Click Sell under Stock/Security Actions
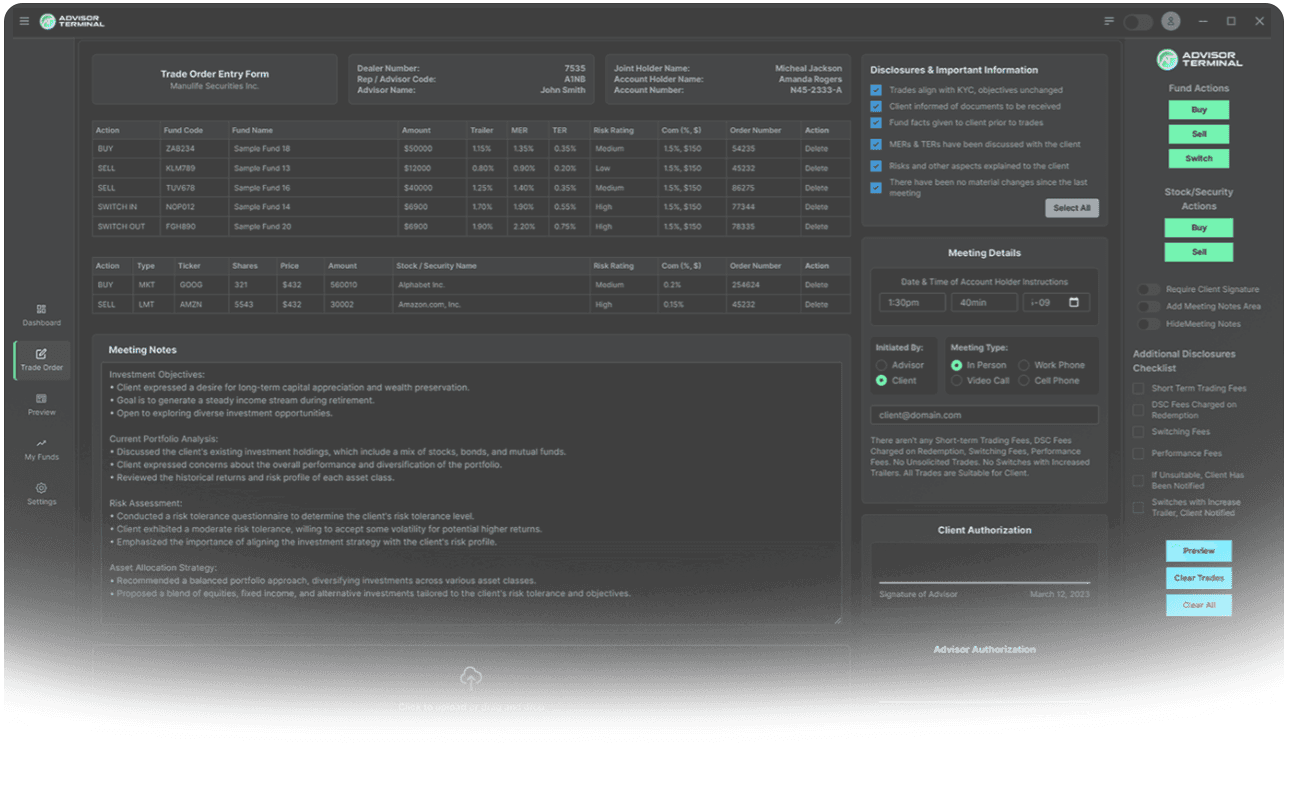The height and width of the screenshot is (787, 1290). tap(1199, 252)
